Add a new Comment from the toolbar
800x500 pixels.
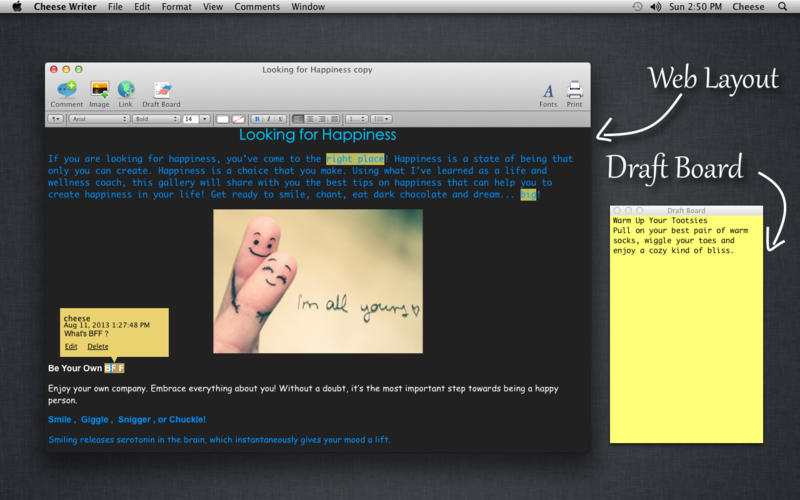click(x=66, y=94)
